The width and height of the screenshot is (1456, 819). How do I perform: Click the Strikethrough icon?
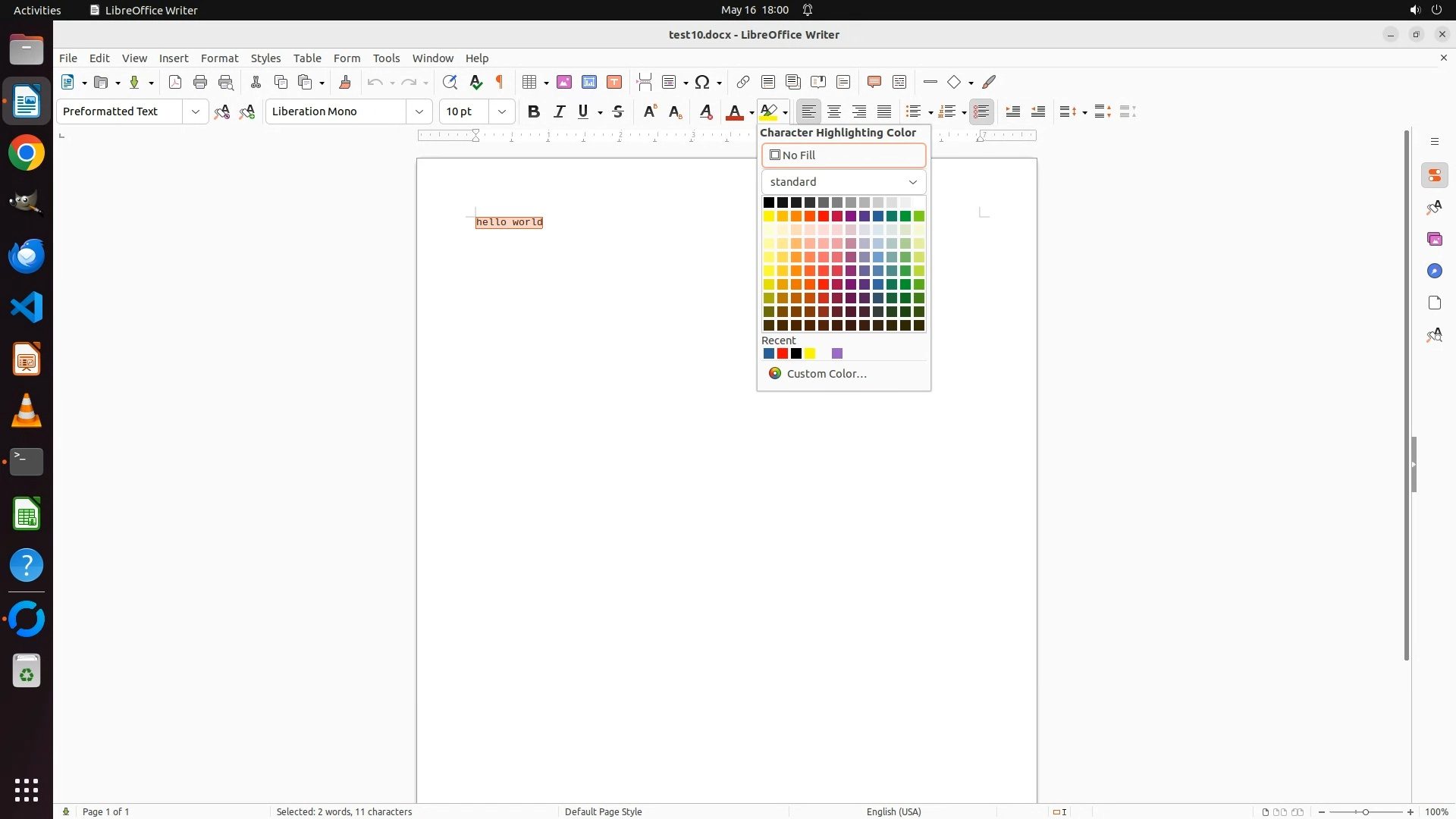[618, 111]
